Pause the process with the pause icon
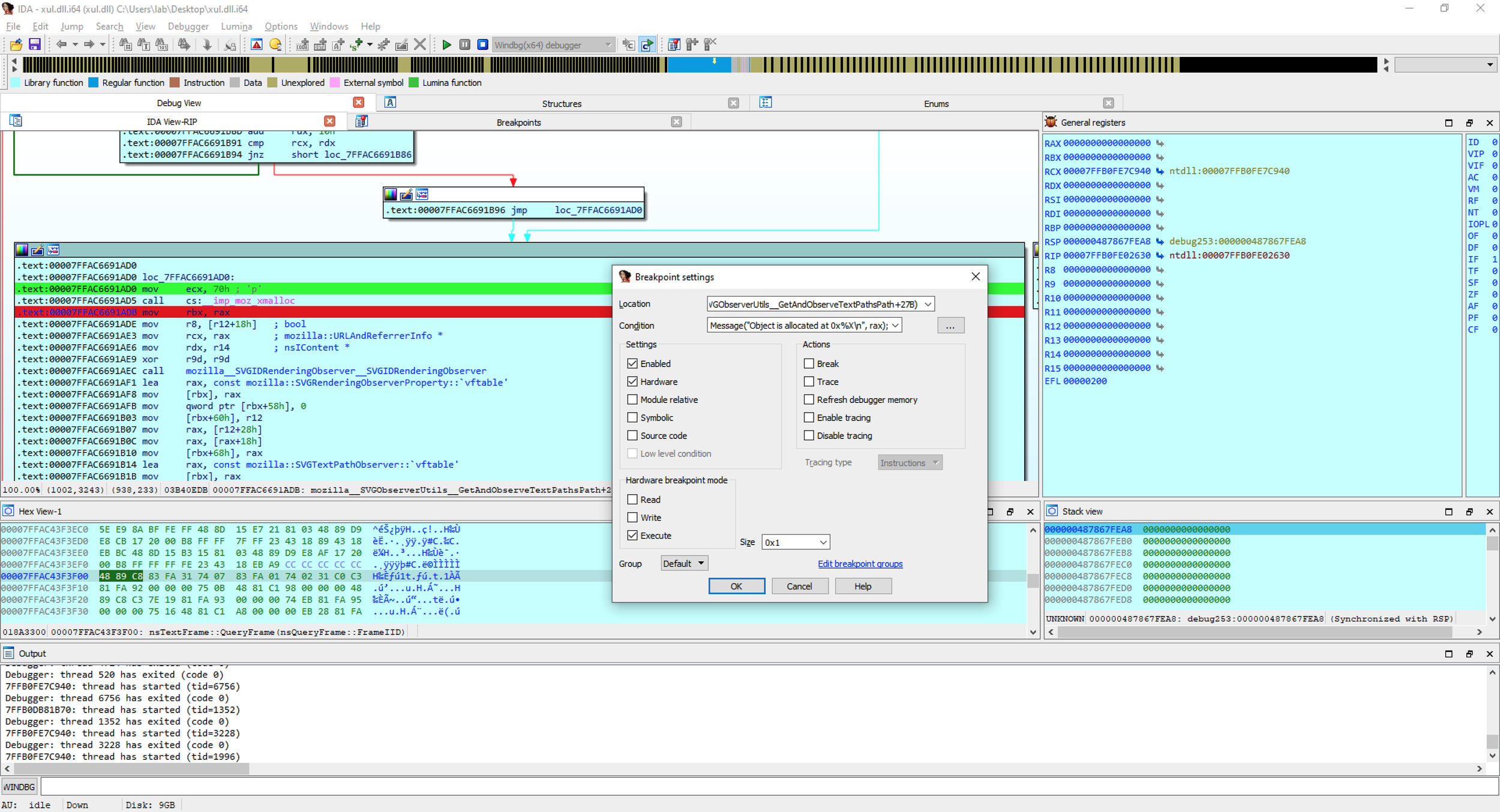This screenshot has width=1500, height=812. point(464,44)
